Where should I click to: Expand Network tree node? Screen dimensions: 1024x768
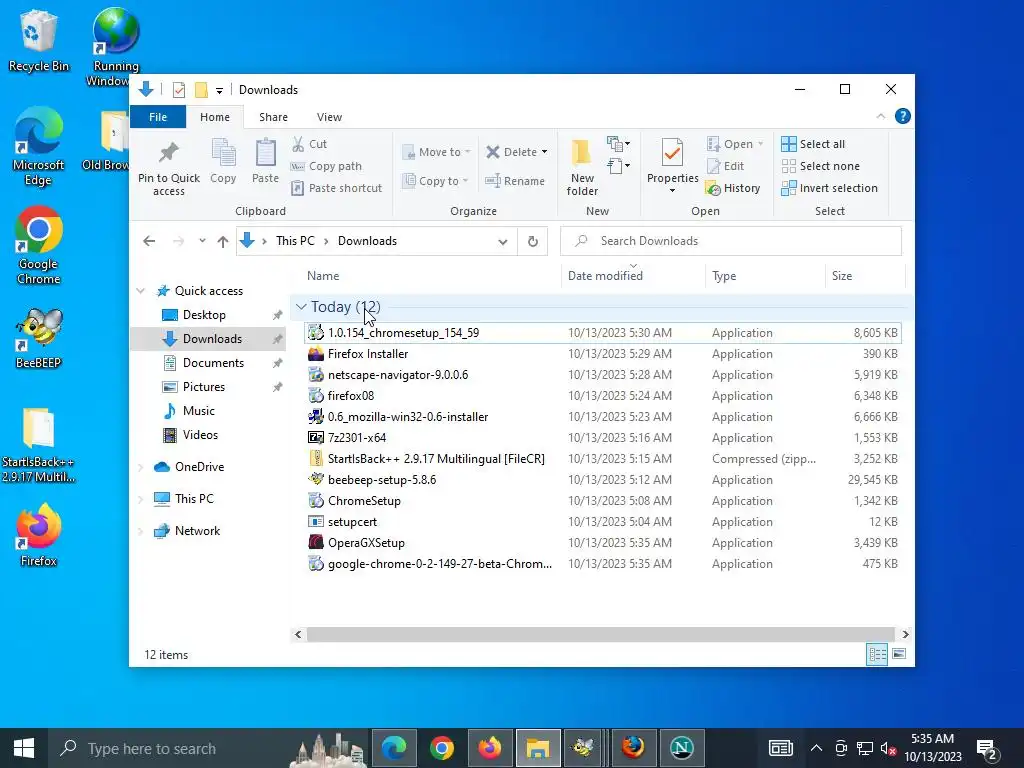(x=140, y=531)
